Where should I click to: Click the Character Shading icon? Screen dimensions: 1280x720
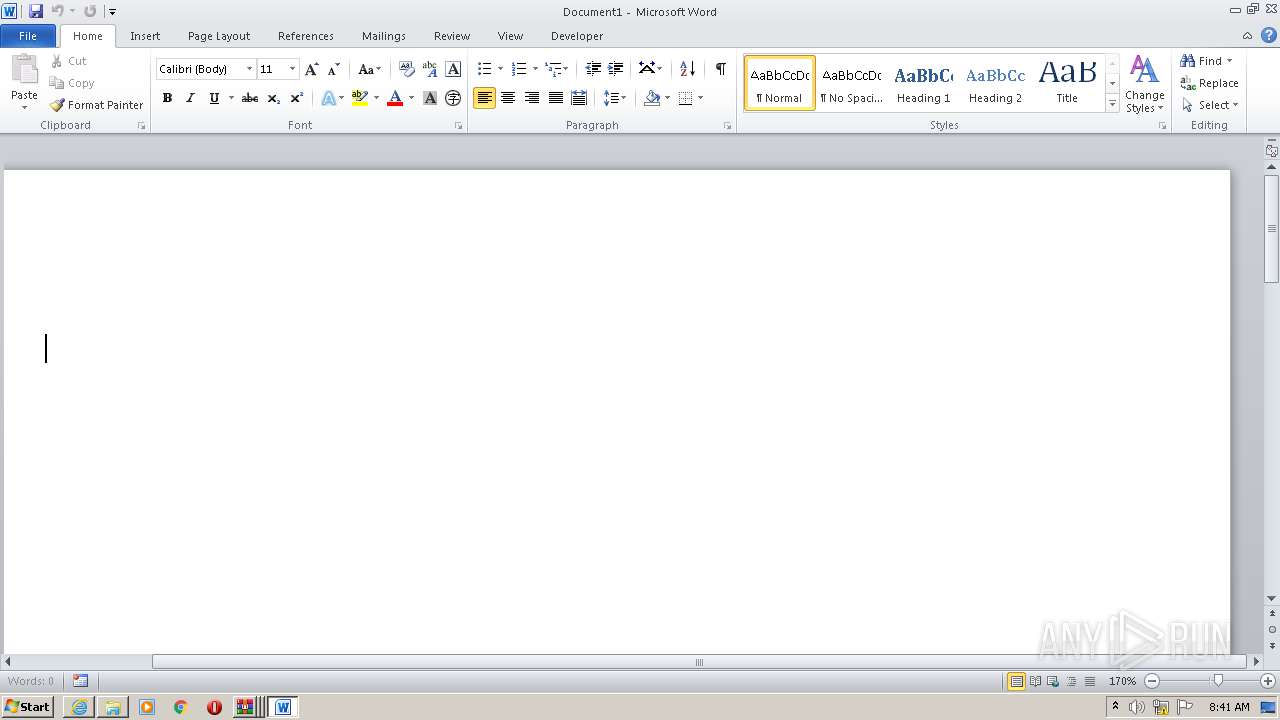[x=430, y=98]
